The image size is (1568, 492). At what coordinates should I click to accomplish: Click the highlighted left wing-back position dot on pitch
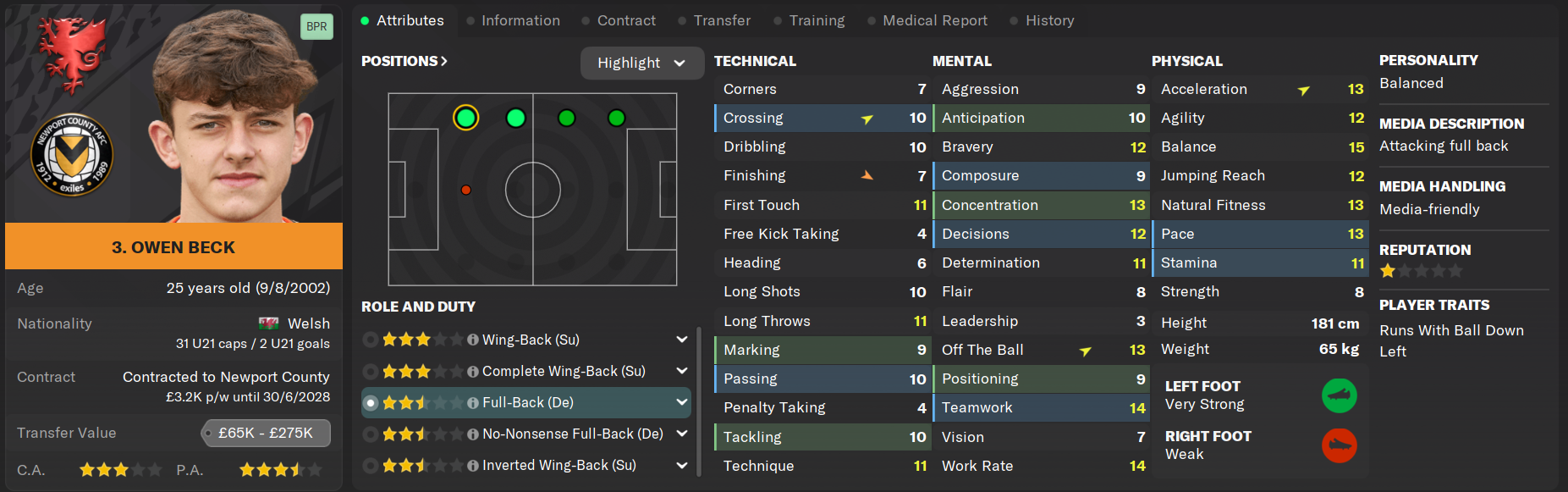click(x=465, y=118)
